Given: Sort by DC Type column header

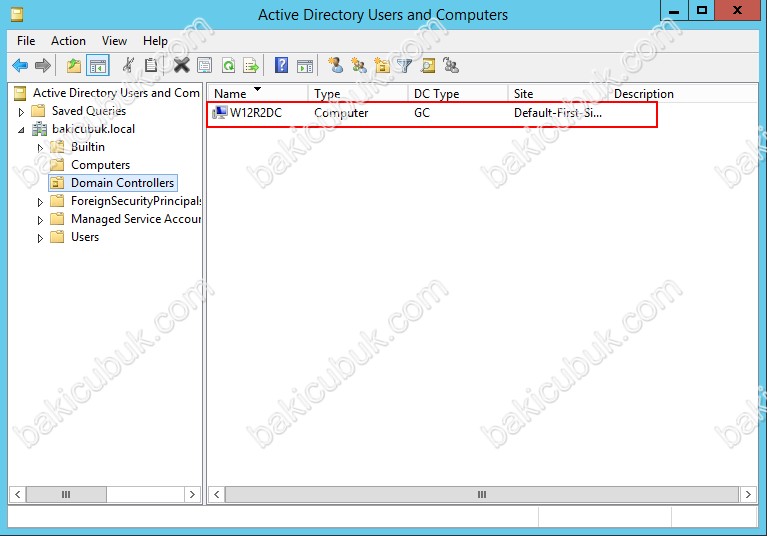Looking at the screenshot, I should (457, 93).
